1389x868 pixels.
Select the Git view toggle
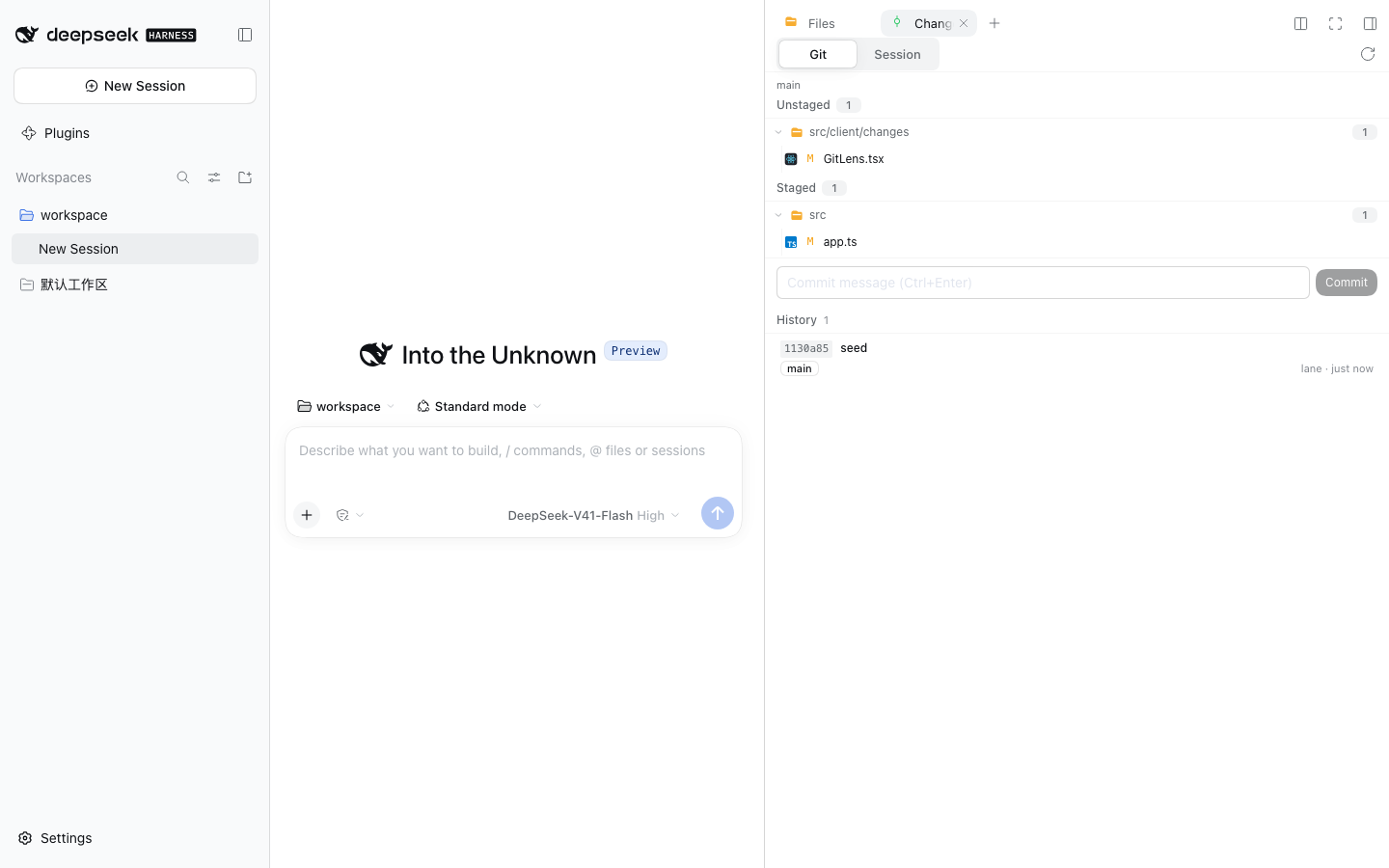tap(818, 54)
